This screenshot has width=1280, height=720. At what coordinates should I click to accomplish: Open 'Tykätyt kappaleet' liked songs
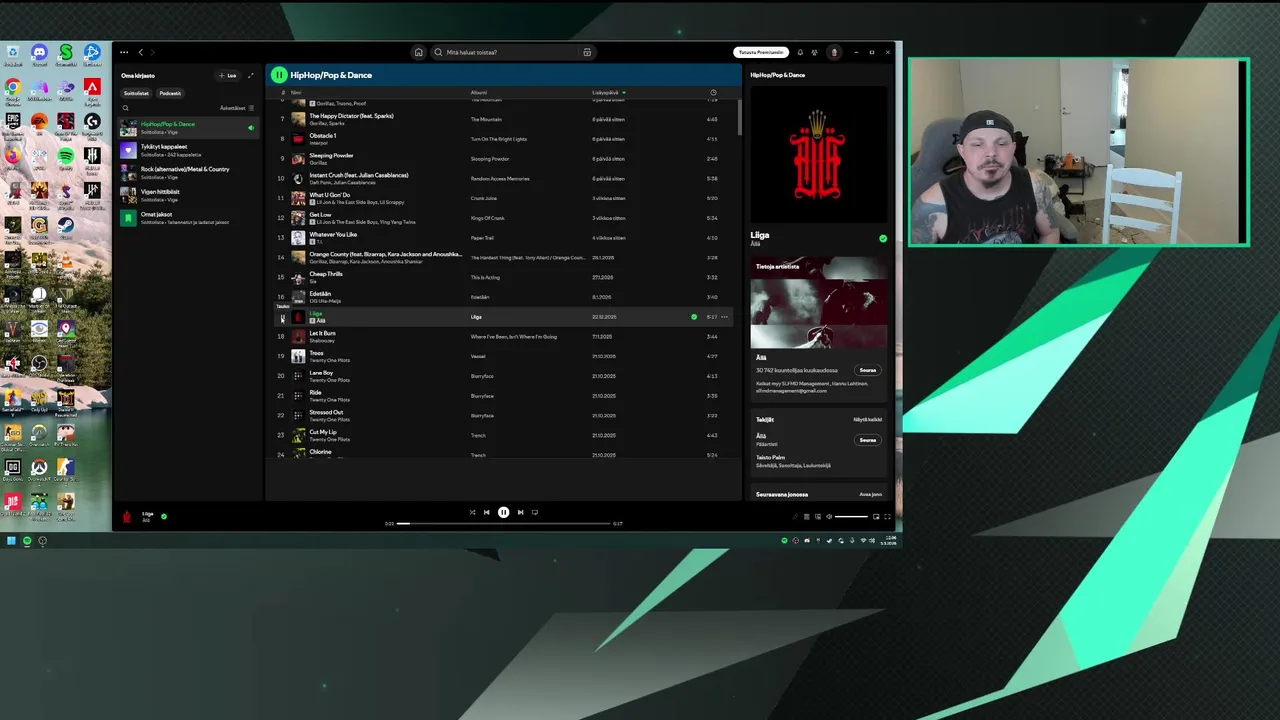(x=188, y=150)
